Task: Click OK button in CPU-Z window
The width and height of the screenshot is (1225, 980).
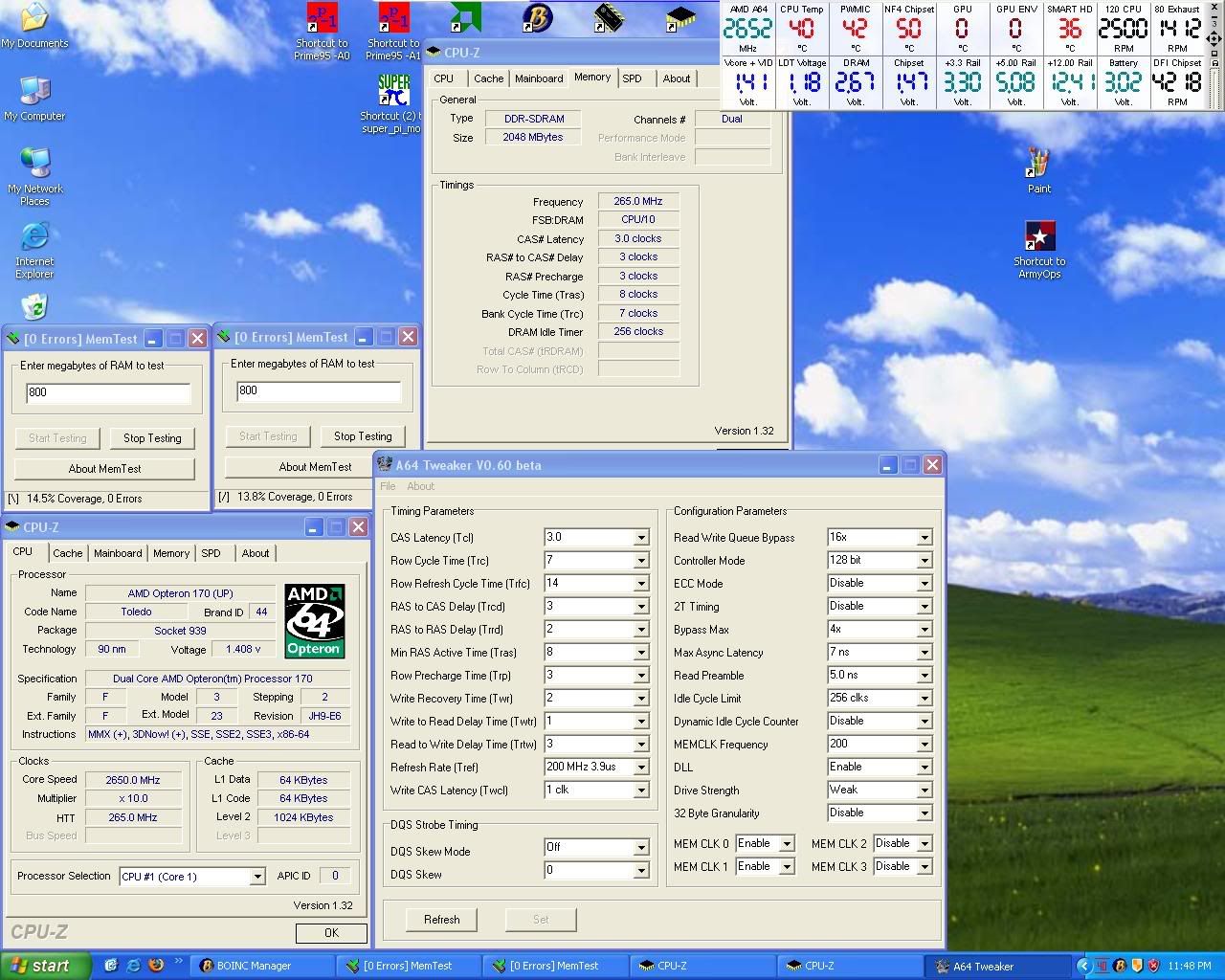Action: [x=331, y=932]
